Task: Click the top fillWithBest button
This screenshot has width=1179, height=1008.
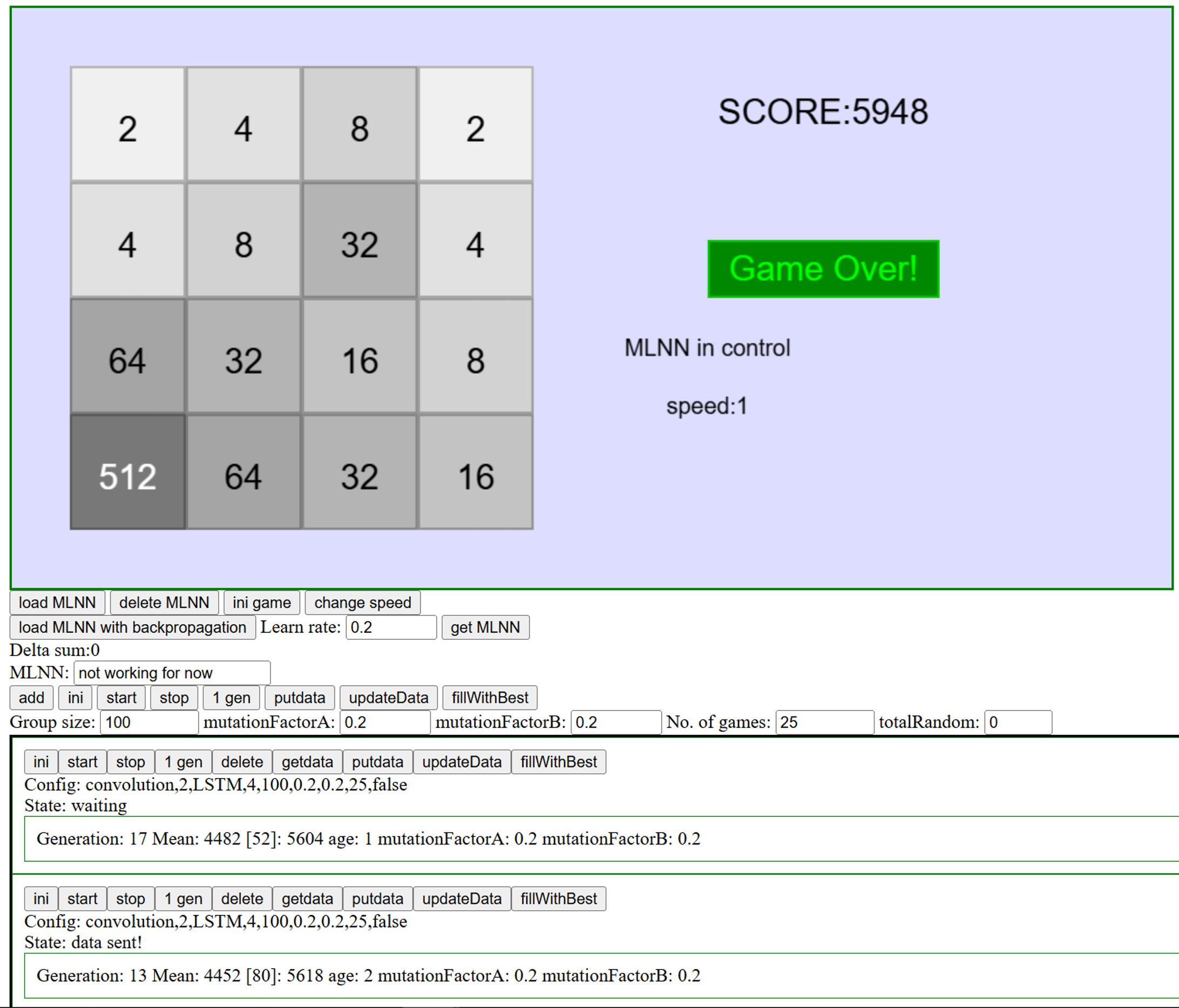Action: [x=489, y=698]
